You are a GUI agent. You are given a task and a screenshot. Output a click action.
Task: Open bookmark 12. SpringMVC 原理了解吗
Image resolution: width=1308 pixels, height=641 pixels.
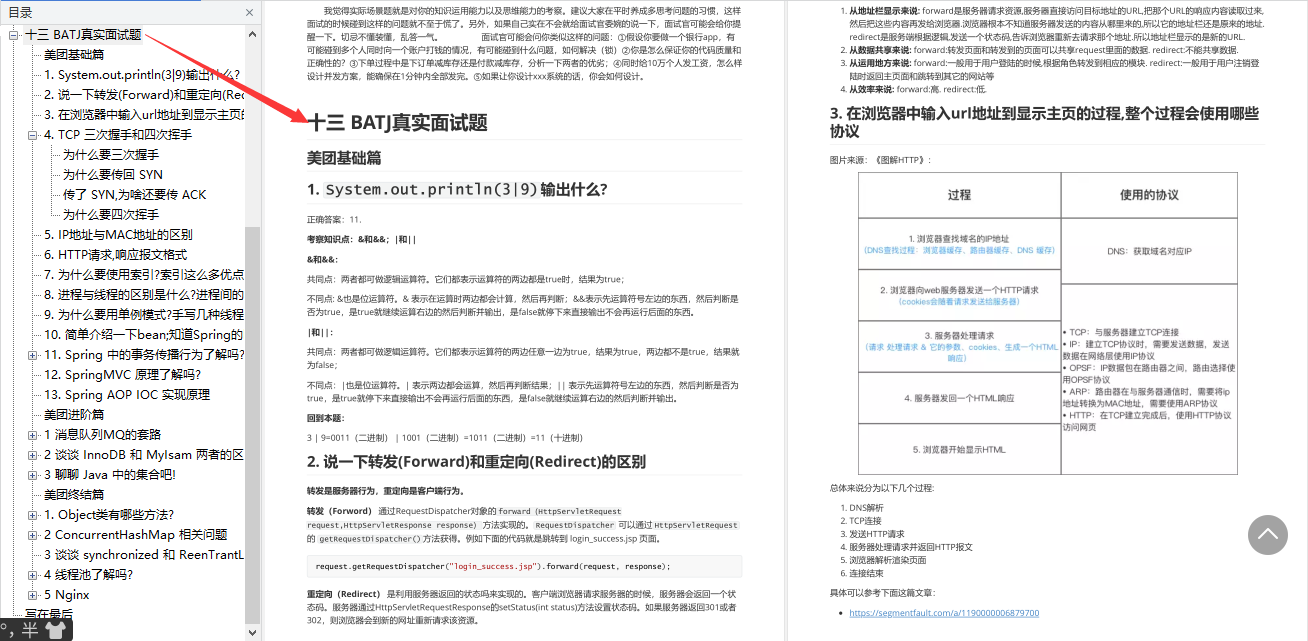[x=122, y=375]
